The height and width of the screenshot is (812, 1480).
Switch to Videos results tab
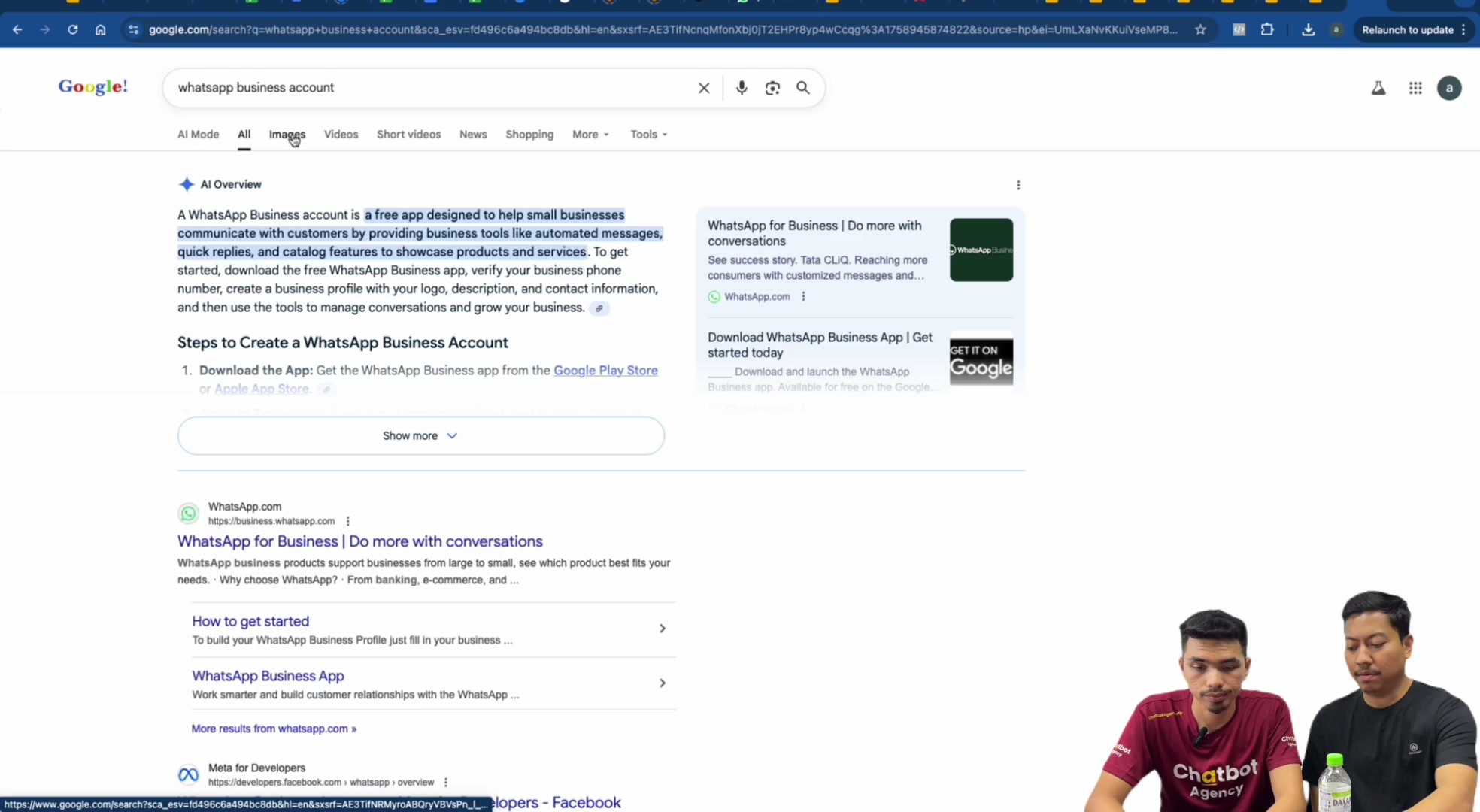click(341, 135)
